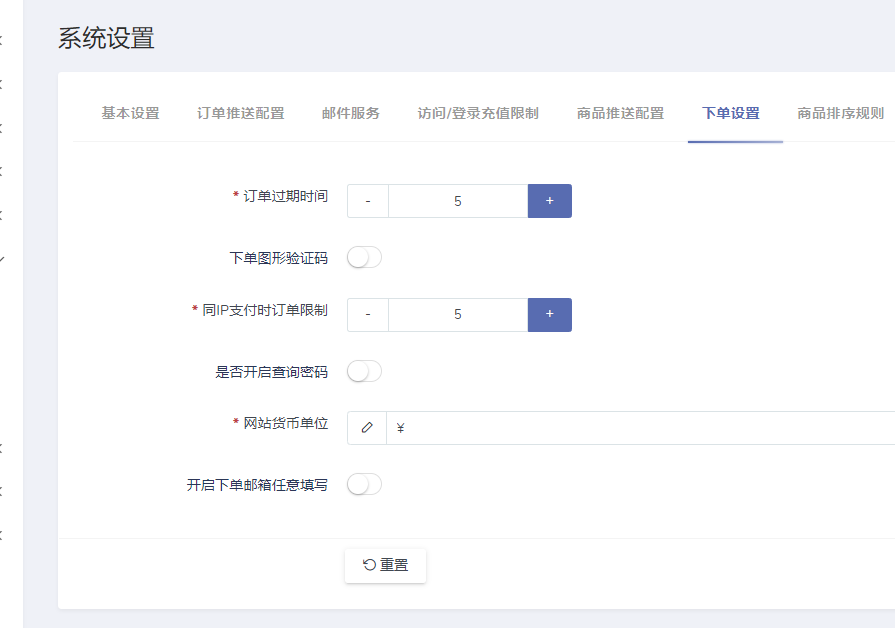This screenshot has width=895, height=628.
Task: Decrease 同IP支付时订单限制 with the minus button
Action: tap(368, 315)
